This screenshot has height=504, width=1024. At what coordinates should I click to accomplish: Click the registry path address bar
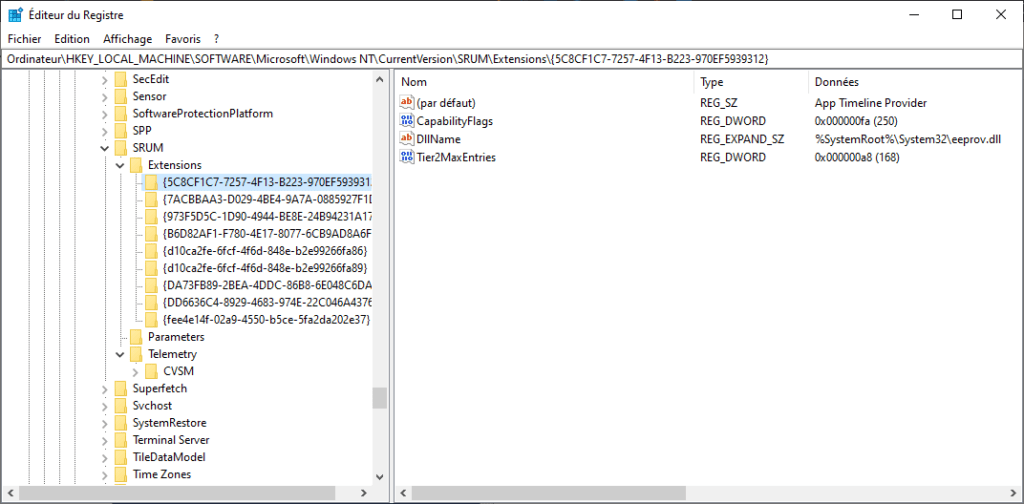500,59
